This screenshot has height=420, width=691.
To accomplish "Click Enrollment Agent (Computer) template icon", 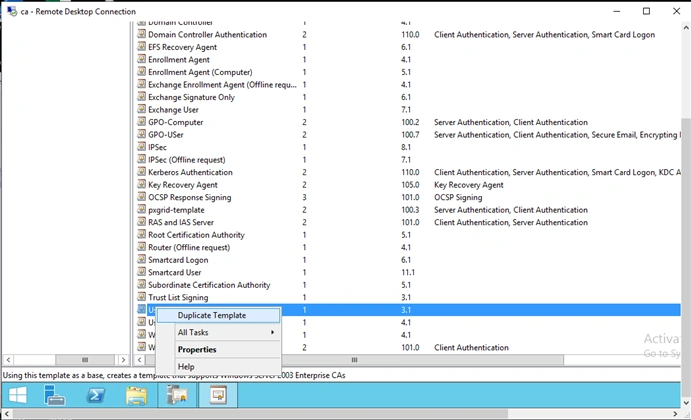I will tap(141, 71).
